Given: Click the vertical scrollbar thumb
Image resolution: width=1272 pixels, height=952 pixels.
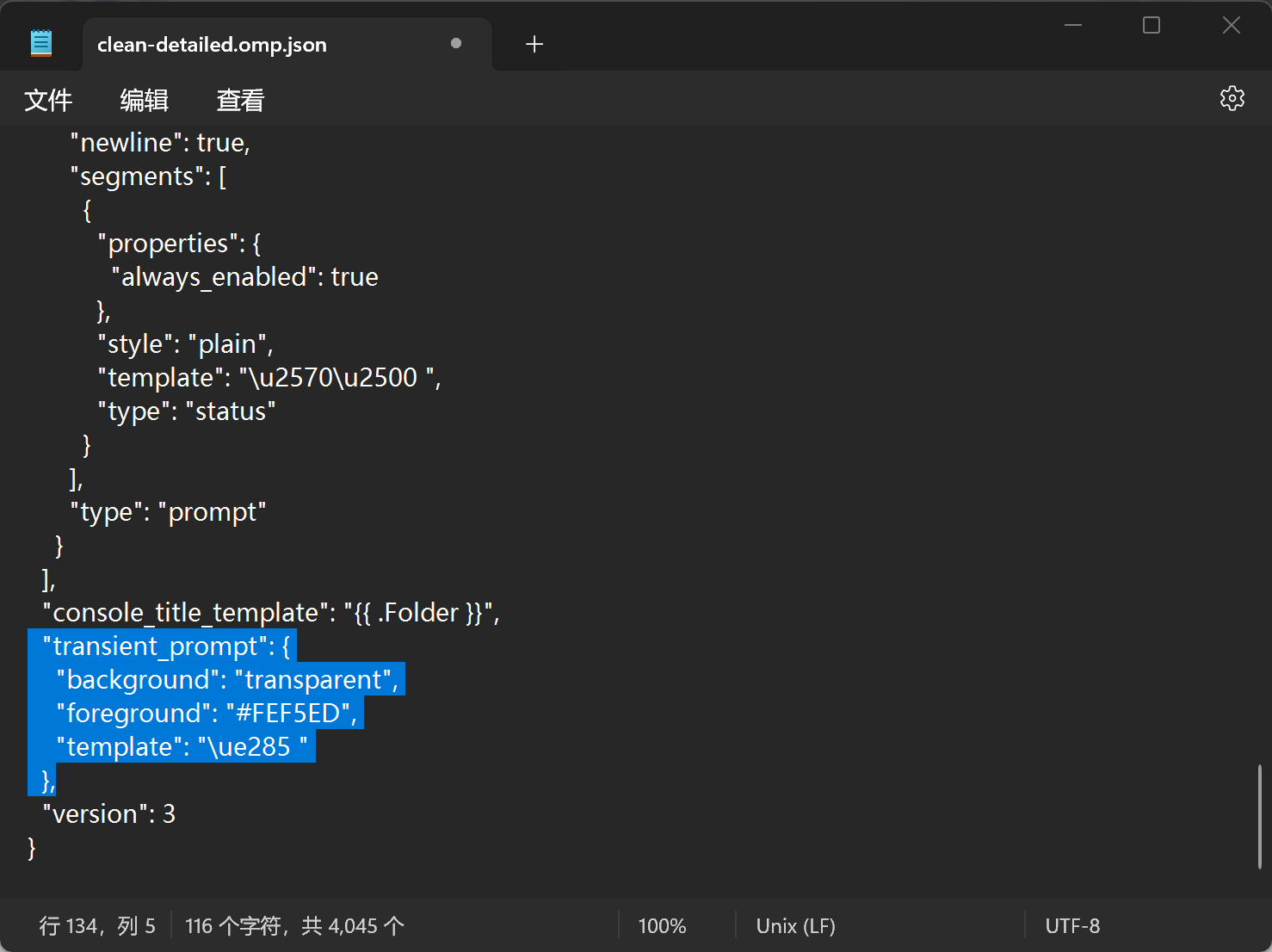Looking at the screenshot, I should point(1259,815).
